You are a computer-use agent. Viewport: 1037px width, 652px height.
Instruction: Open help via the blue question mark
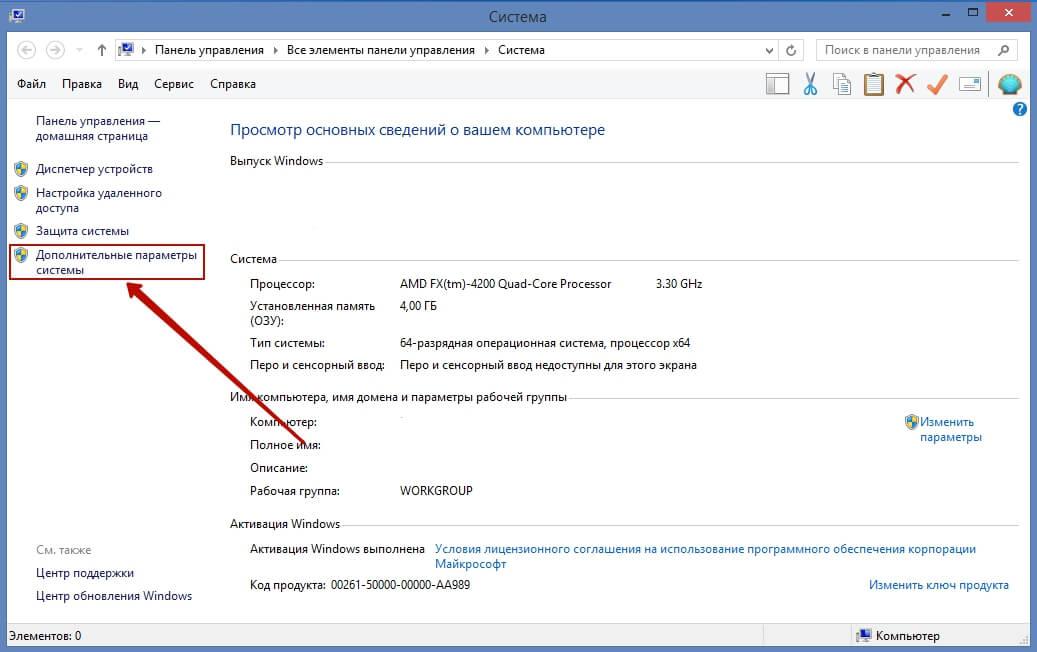point(1019,109)
